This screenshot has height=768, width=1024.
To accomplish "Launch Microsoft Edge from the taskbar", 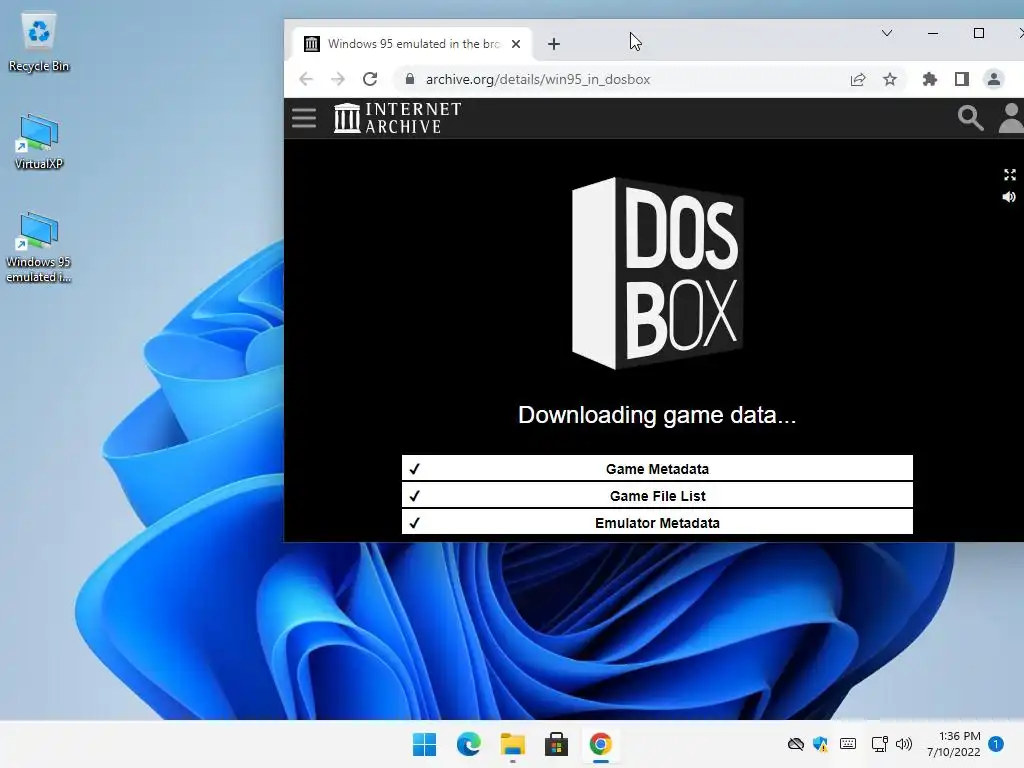I will 468,744.
